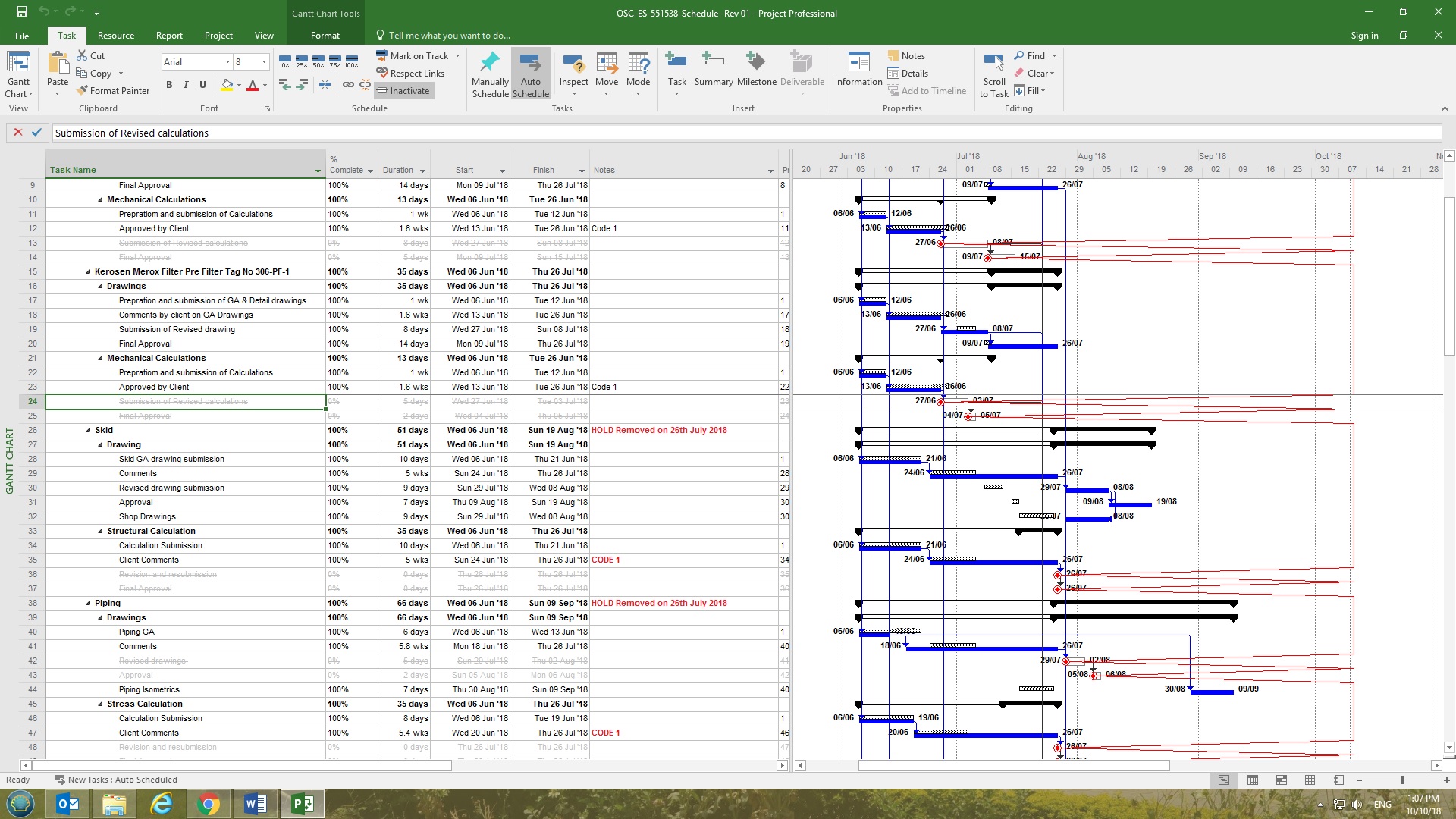Click Respect Links
This screenshot has width=1456, height=819.
410,73
